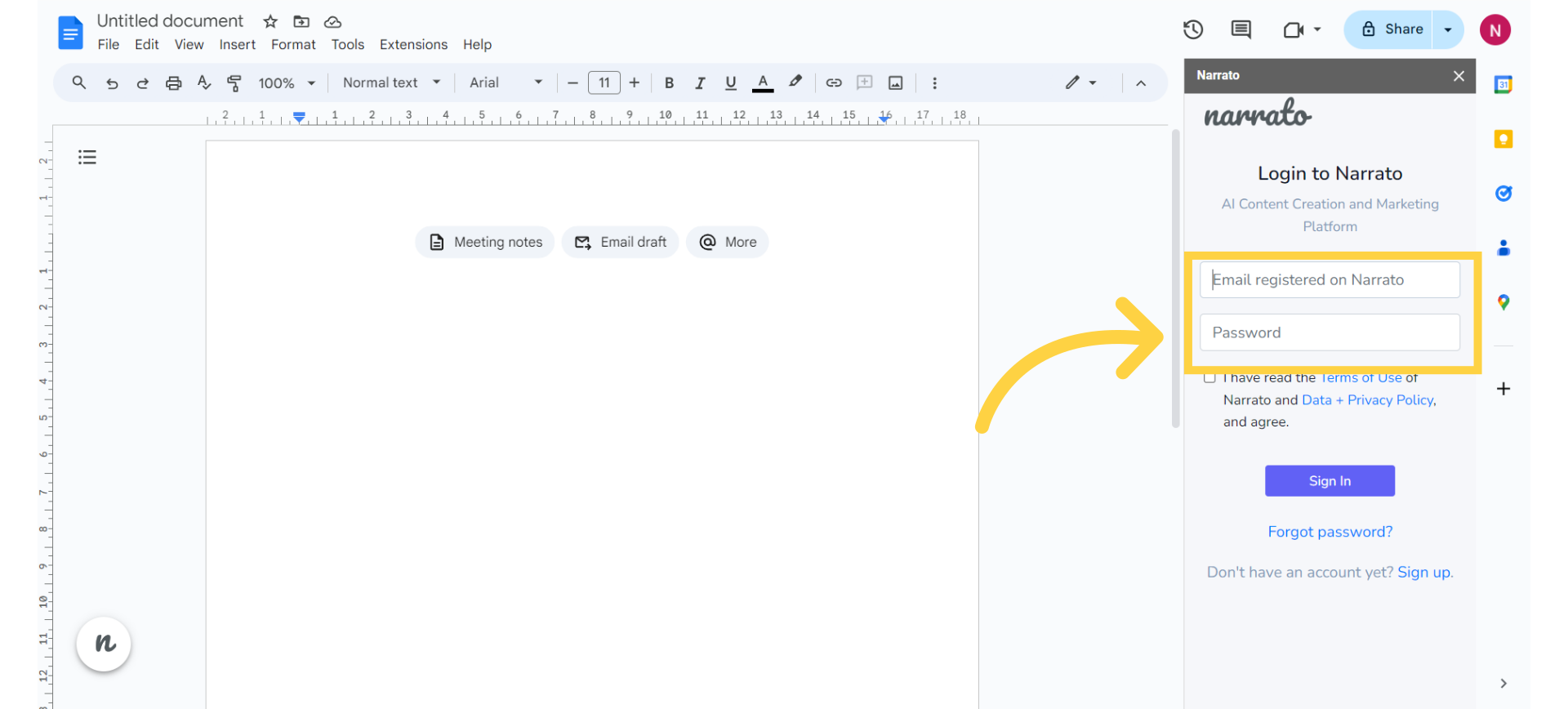Run spelling and grammar check icon
The height and width of the screenshot is (709, 1568).
[204, 82]
